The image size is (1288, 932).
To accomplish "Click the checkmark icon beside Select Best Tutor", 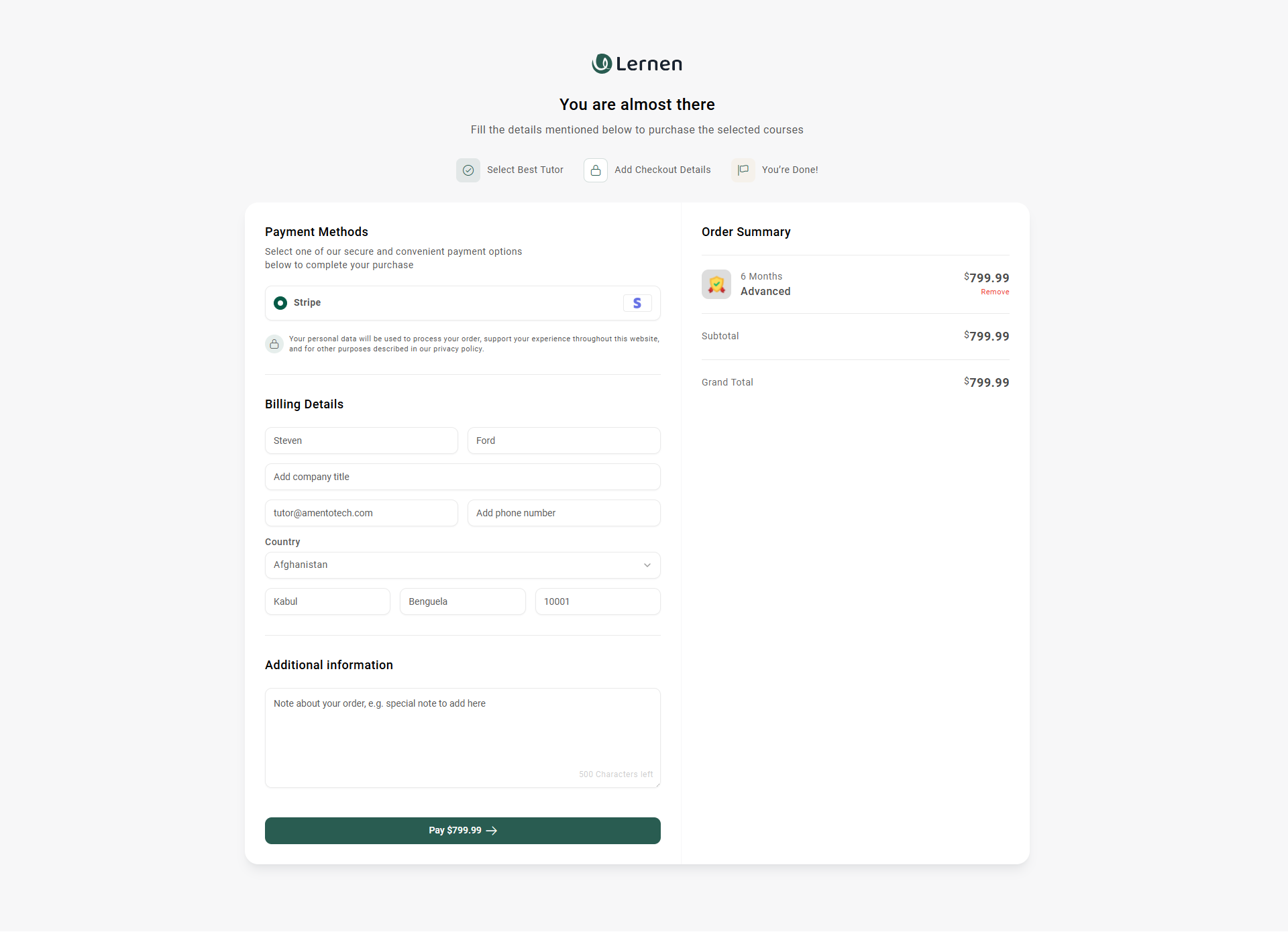I will pyautogui.click(x=468, y=170).
